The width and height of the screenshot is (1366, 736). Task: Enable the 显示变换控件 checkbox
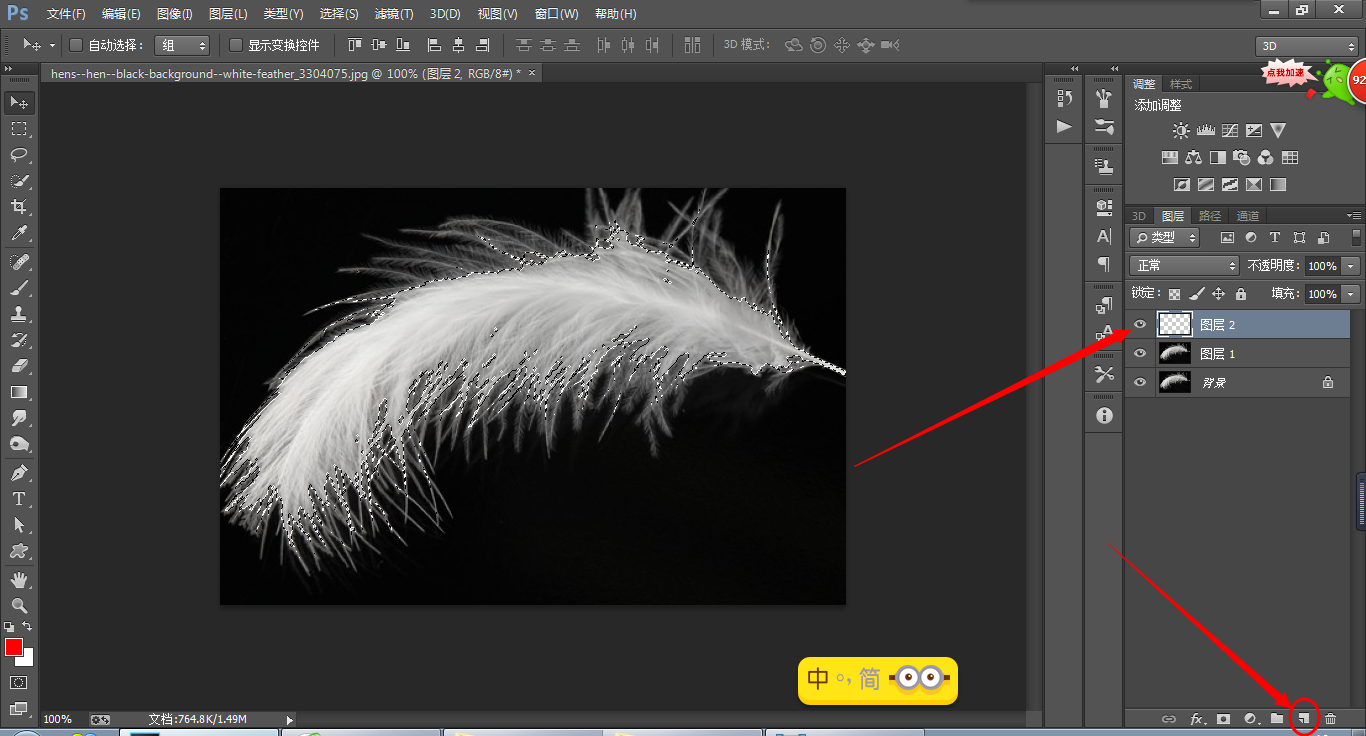[x=236, y=45]
